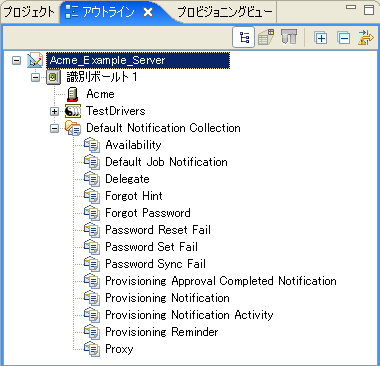The height and width of the screenshot is (366, 380).
Task: Click the Forgot Password template icon
Action: click(92, 213)
